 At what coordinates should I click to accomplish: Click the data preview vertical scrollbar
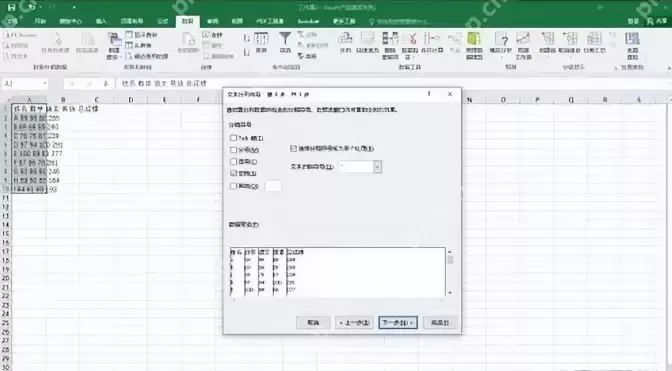[450, 272]
